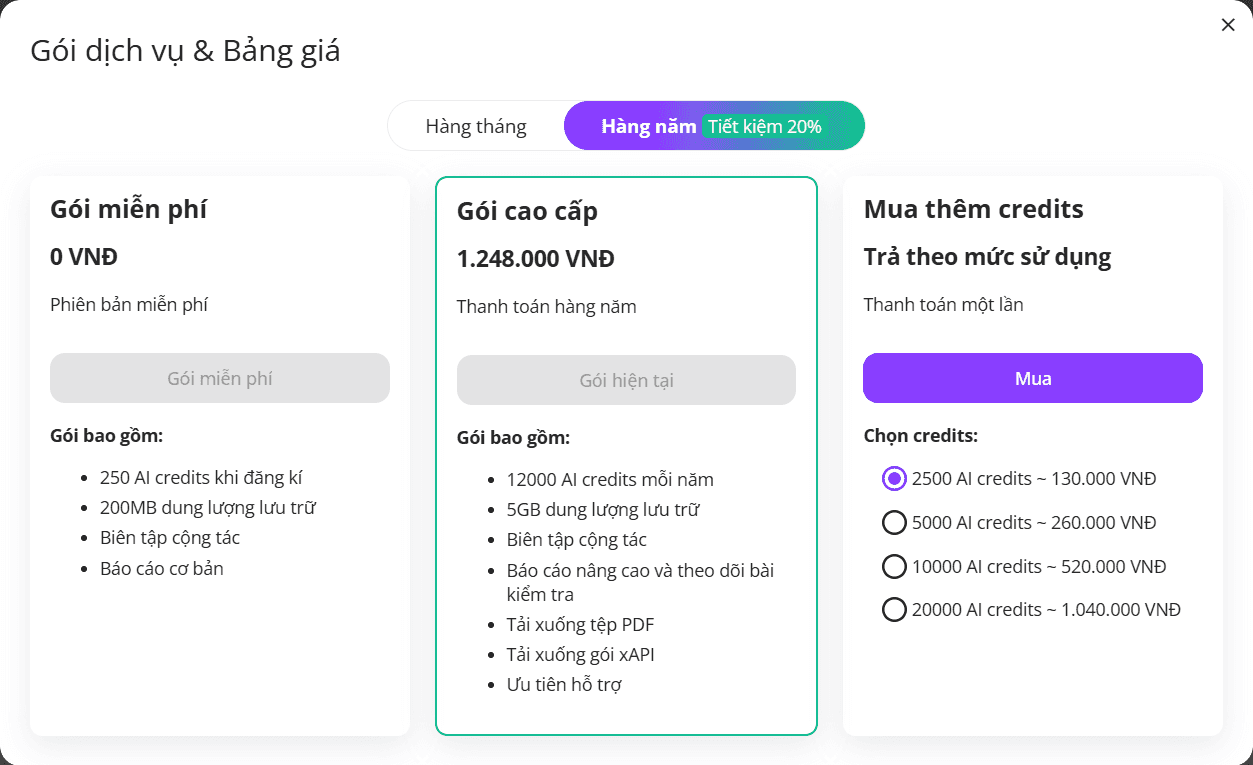The width and height of the screenshot is (1253, 765).
Task: Click the Tiết kiệm 20% badge
Action: (x=765, y=126)
